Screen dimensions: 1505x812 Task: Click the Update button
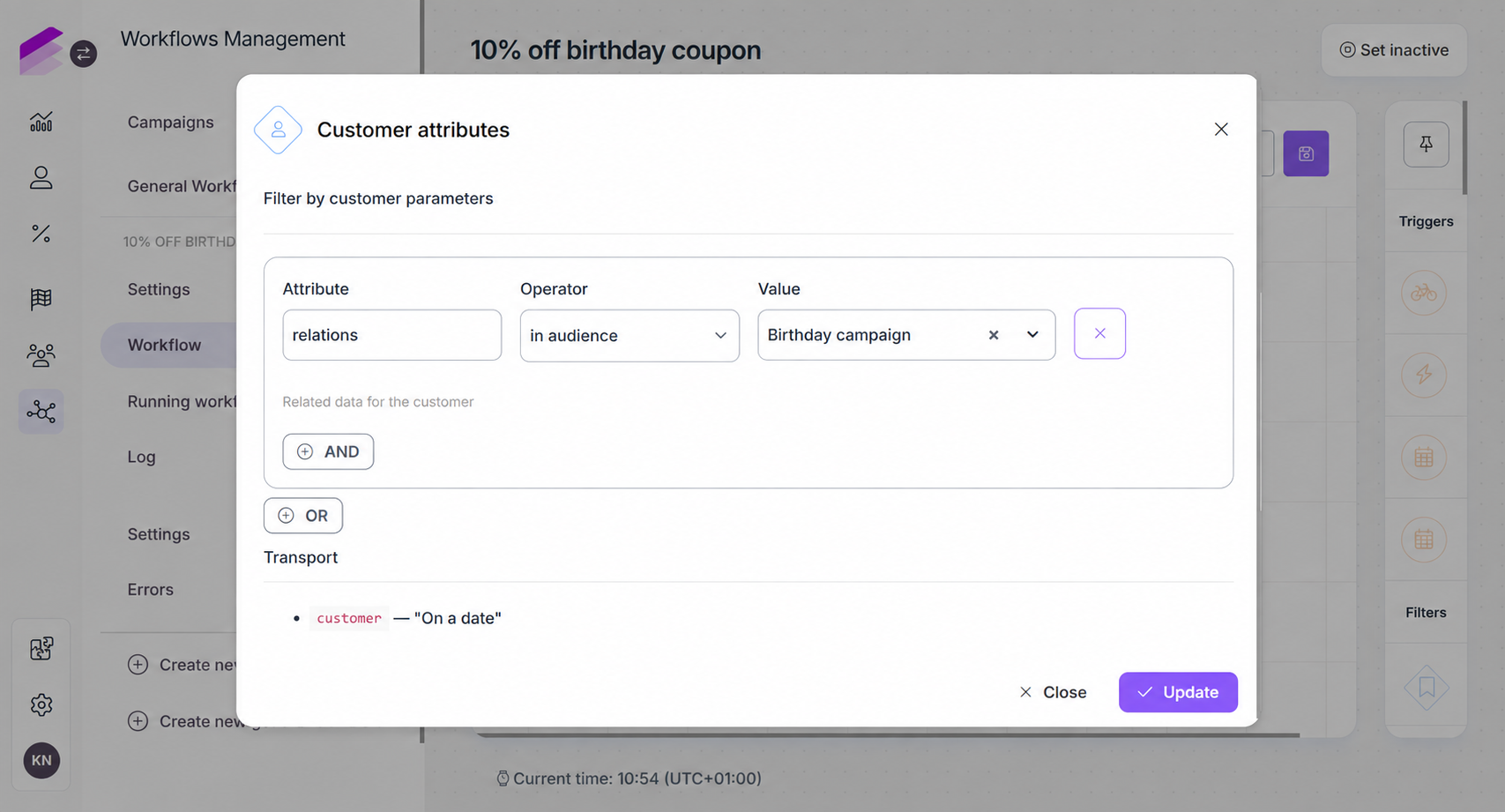pyautogui.click(x=1178, y=692)
